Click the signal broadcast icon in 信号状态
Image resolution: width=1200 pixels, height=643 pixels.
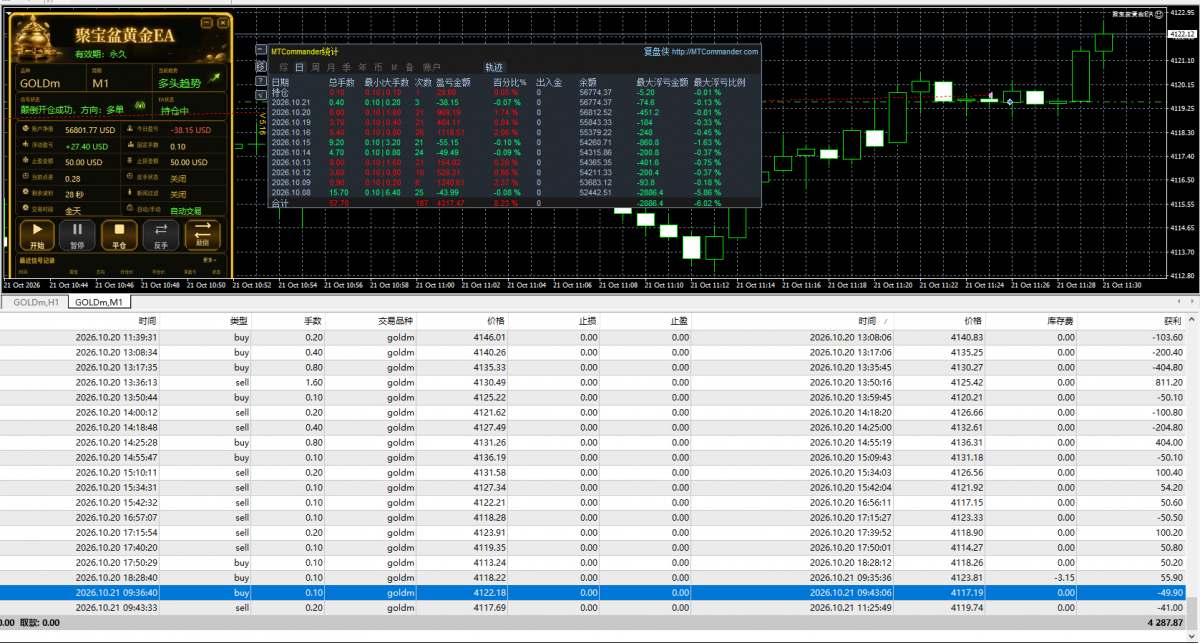point(139,105)
